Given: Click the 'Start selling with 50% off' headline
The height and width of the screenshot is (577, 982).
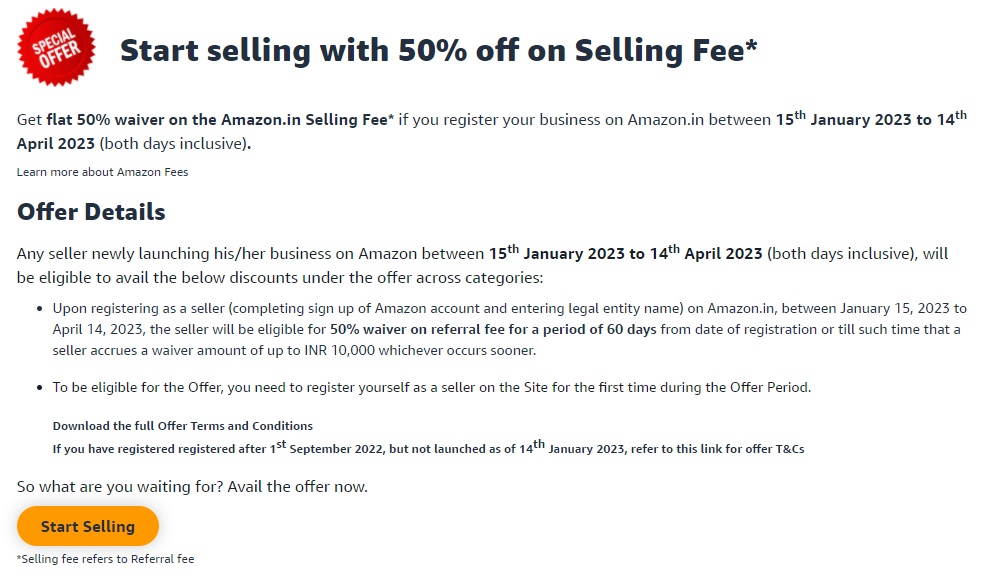Looking at the screenshot, I should (438, 51).
